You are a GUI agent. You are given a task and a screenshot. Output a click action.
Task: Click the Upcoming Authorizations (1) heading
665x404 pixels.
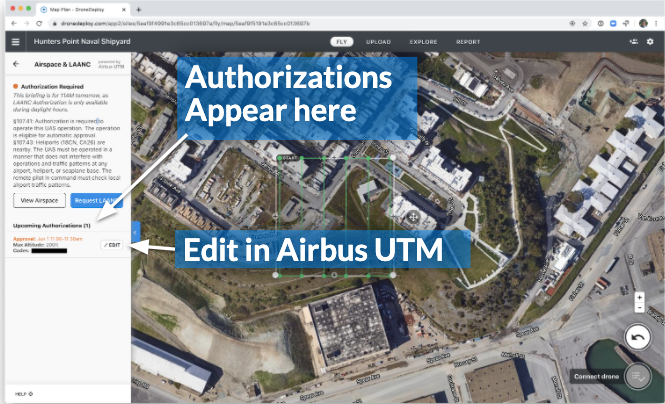[52, 226]
